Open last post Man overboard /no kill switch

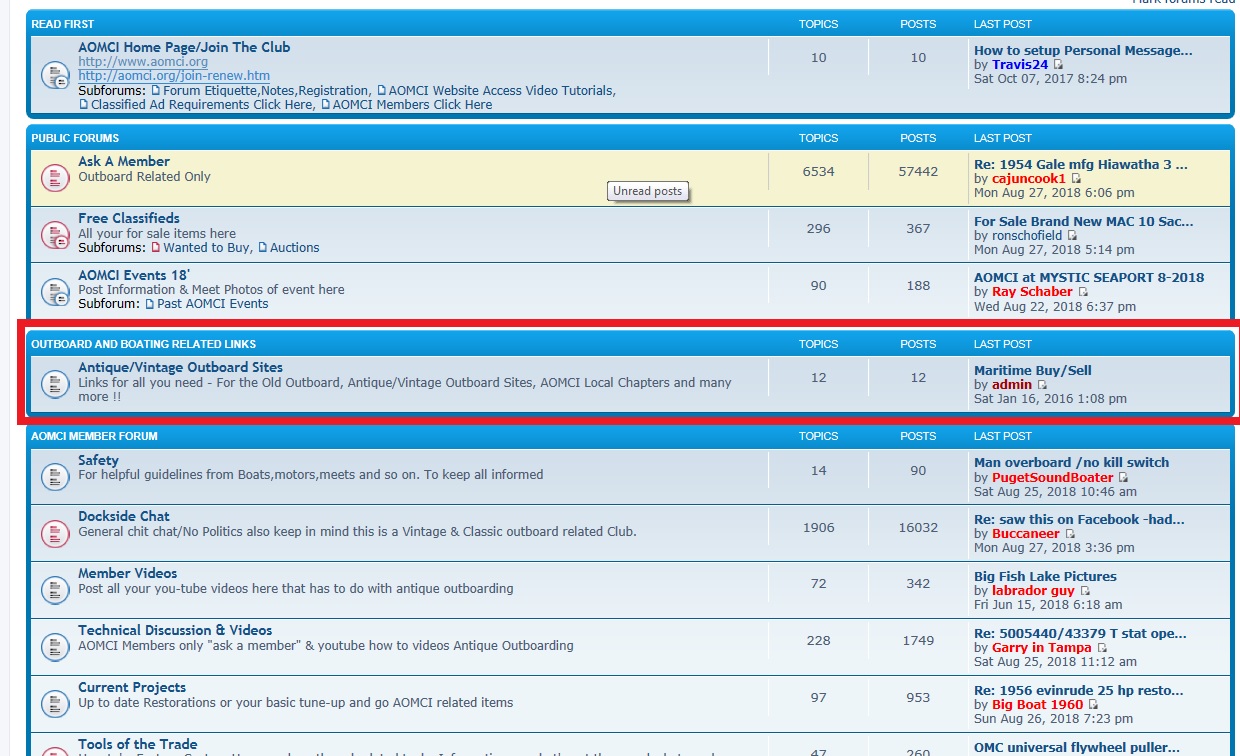[x=1071, y=462]
